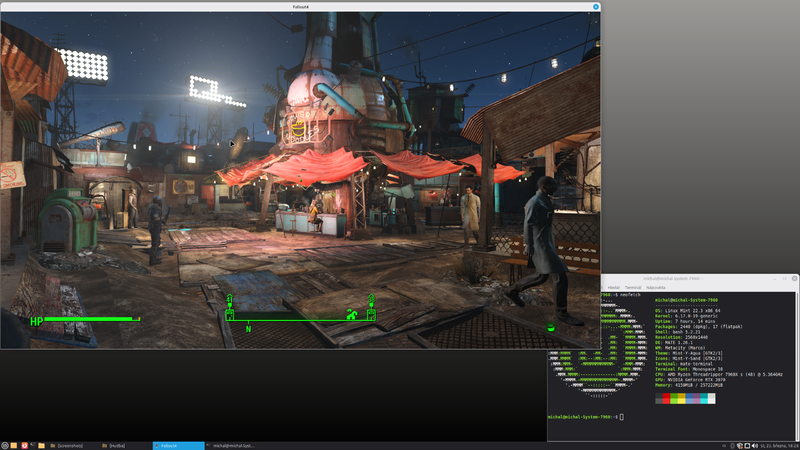Click the Fallout4 window title bar
Screen dimensions: 800x450
301,7
